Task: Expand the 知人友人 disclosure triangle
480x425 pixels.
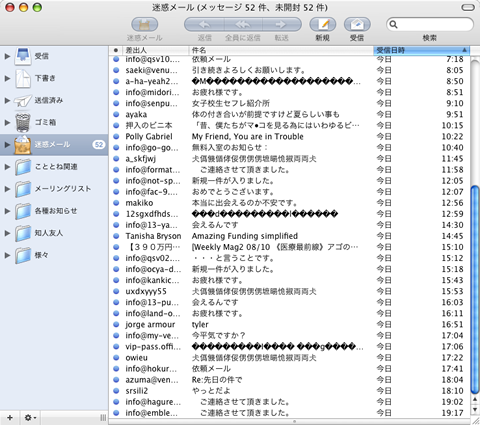Action: pos(7,233)
